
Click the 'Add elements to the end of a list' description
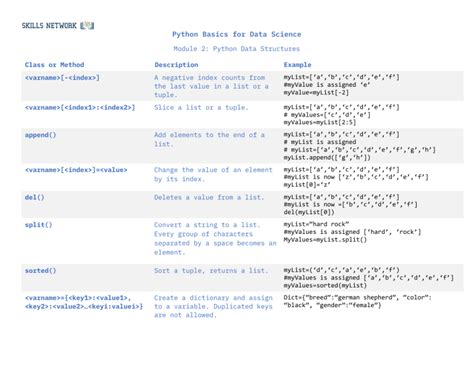pyautogui.click(x=209, y=139)
